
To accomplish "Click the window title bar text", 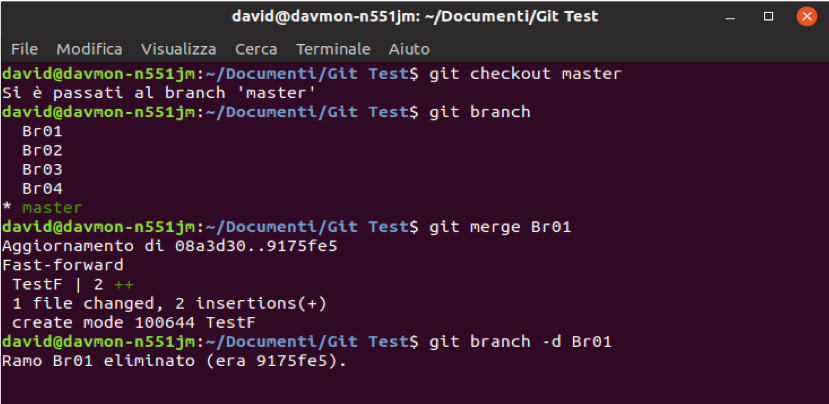I will click(x=414, y=16).
